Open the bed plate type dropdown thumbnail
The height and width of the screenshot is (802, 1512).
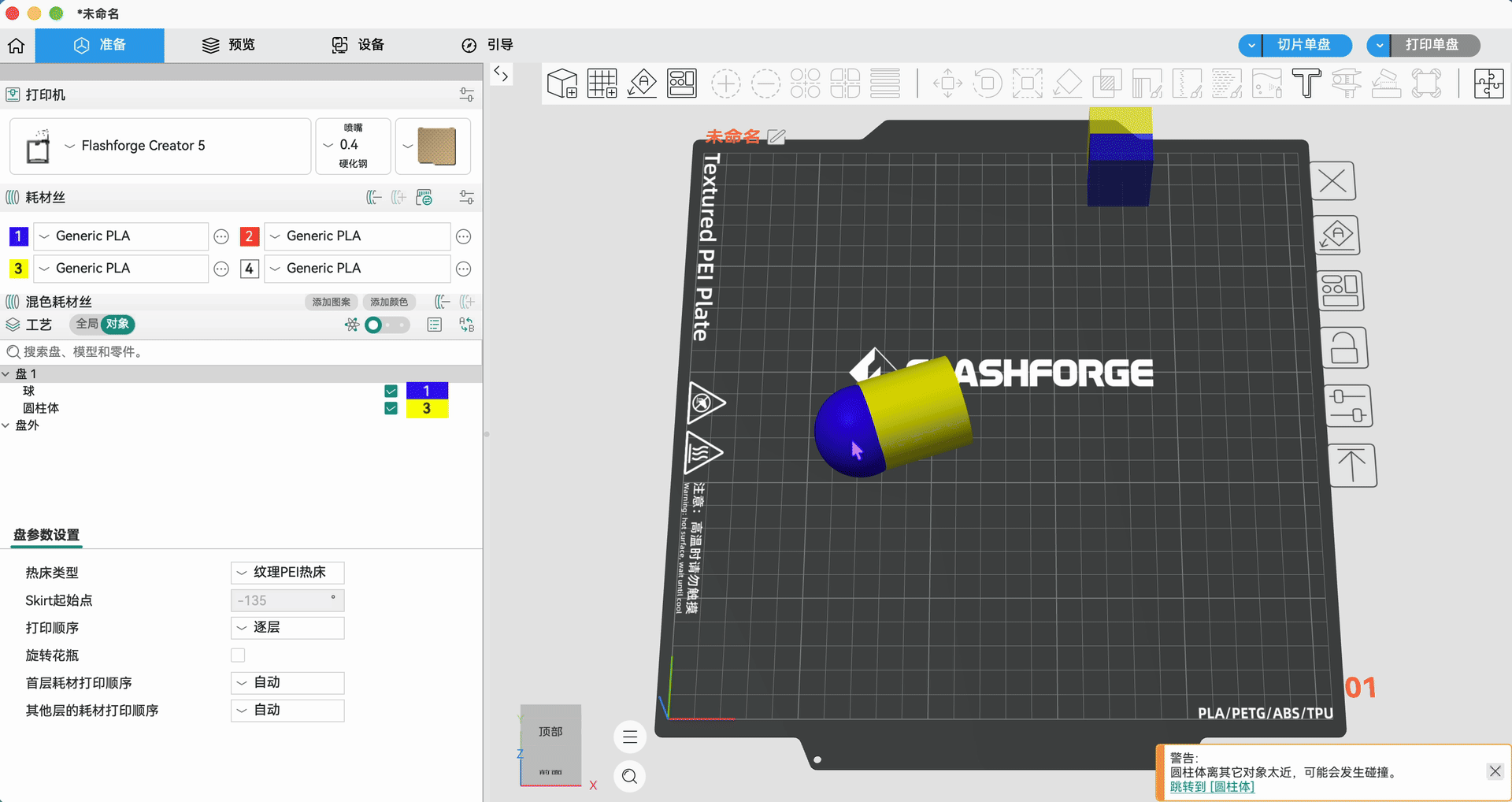433,146
